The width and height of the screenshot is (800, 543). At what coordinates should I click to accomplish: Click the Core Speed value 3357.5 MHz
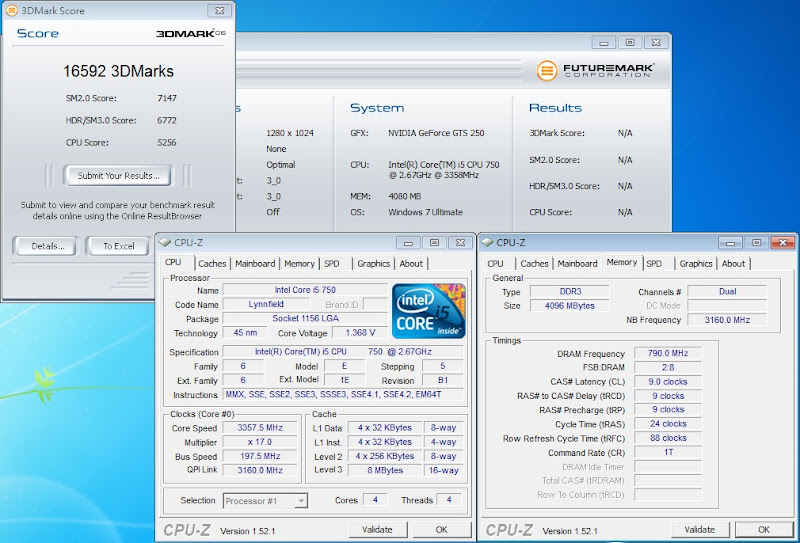coord(260,428)
